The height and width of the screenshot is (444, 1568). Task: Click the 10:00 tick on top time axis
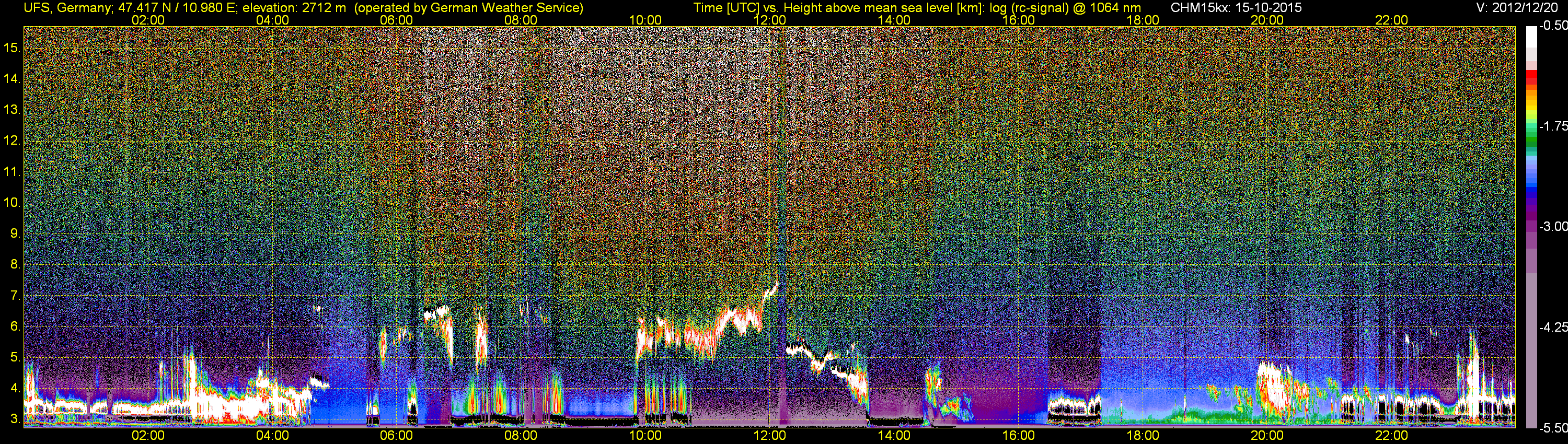(x=645, y=20)
